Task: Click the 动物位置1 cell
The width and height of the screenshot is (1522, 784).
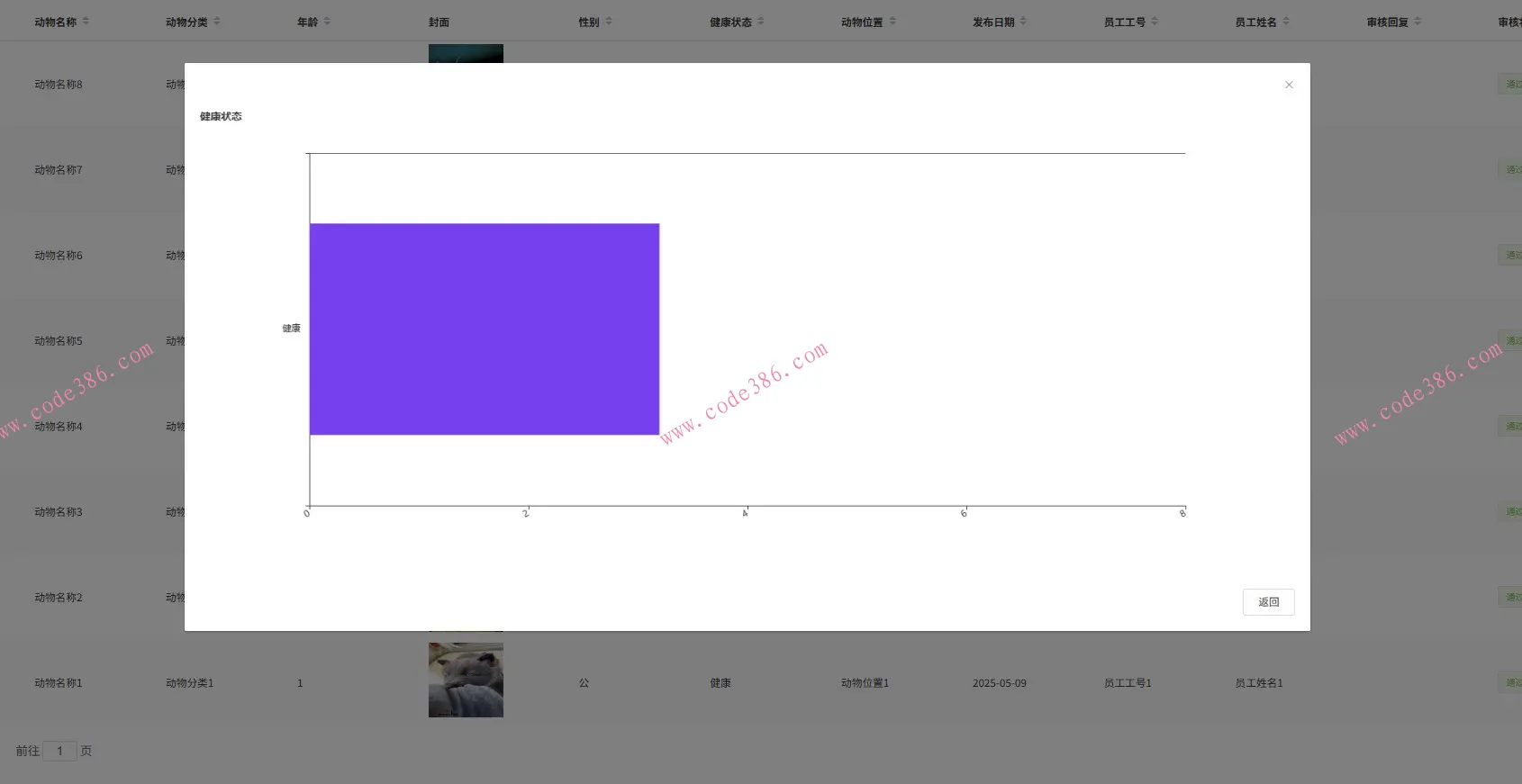Action: coord(865,683)
